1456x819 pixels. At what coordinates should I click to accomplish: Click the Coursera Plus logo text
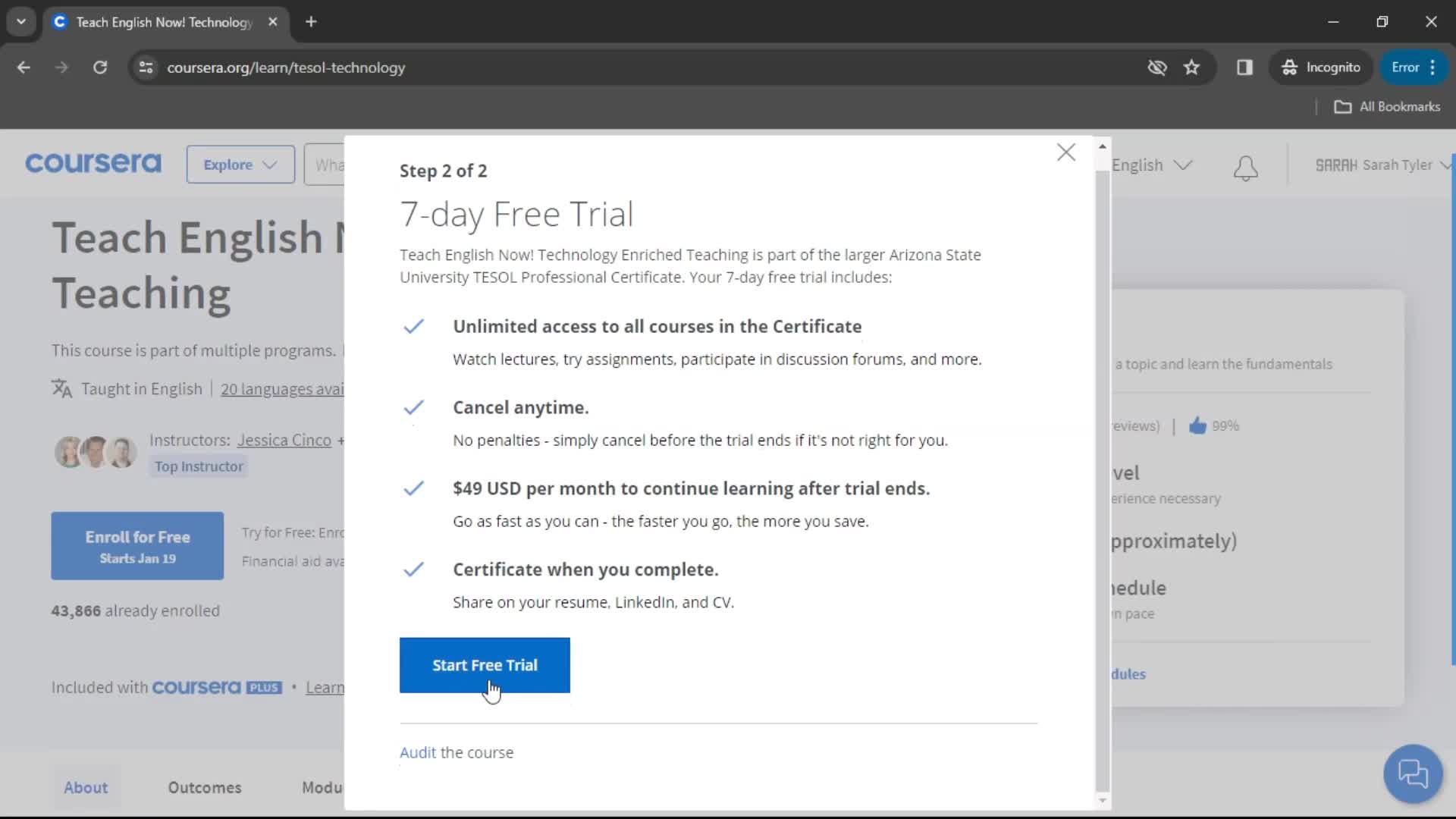coord(217,687)
